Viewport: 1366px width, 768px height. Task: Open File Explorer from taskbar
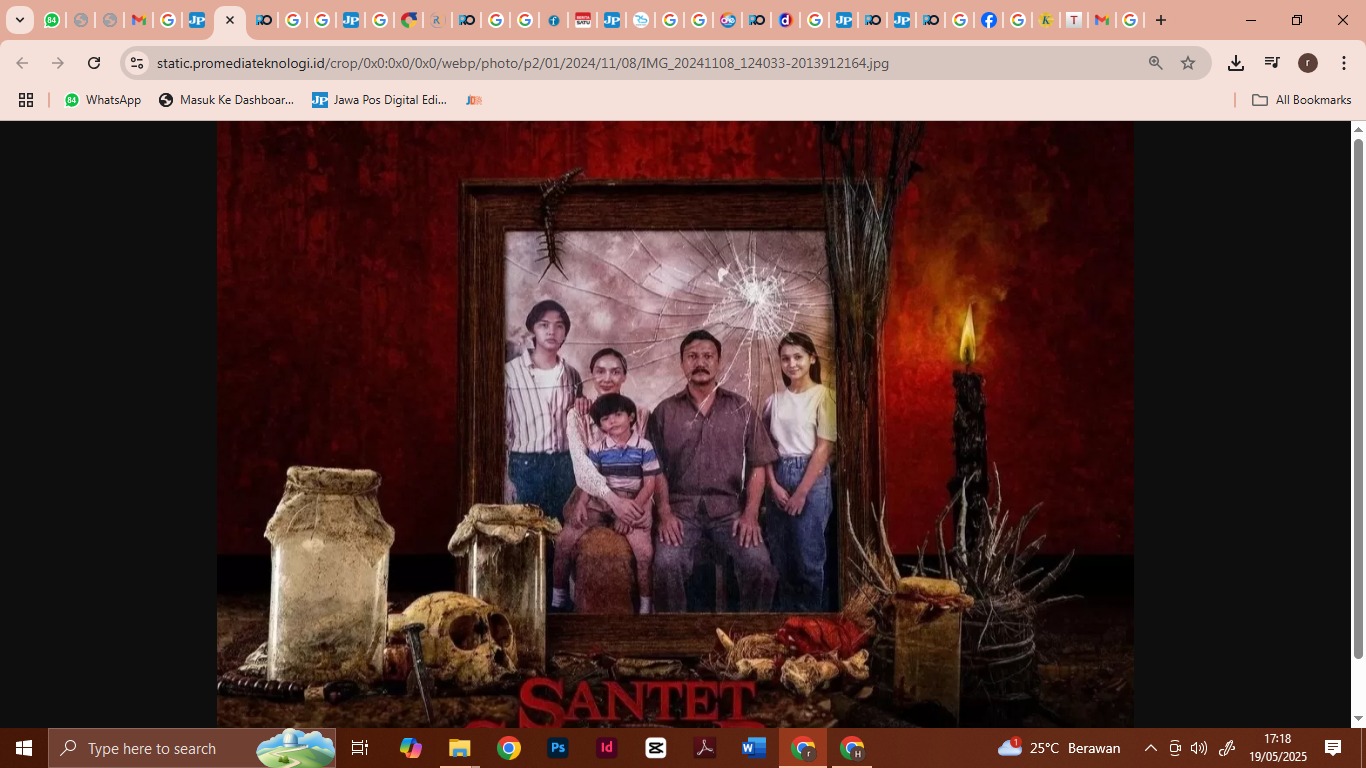(x=459, y=748)
